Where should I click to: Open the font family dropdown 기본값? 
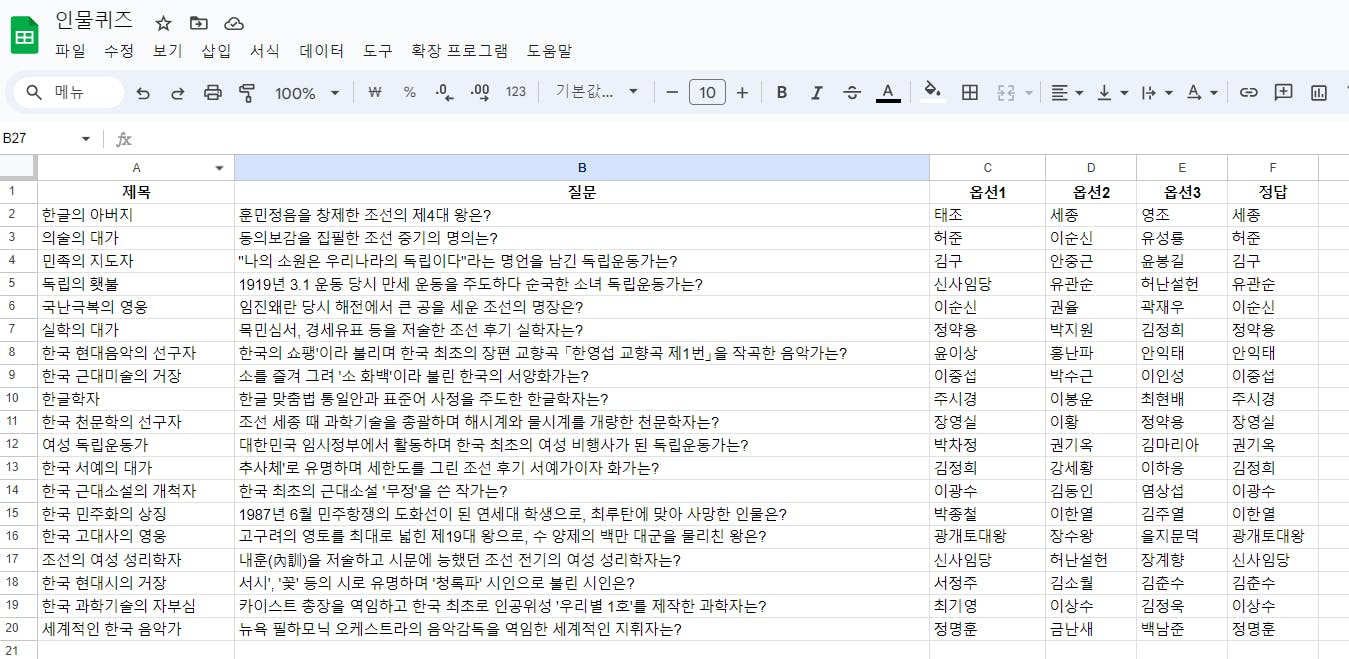coord(596,92)
